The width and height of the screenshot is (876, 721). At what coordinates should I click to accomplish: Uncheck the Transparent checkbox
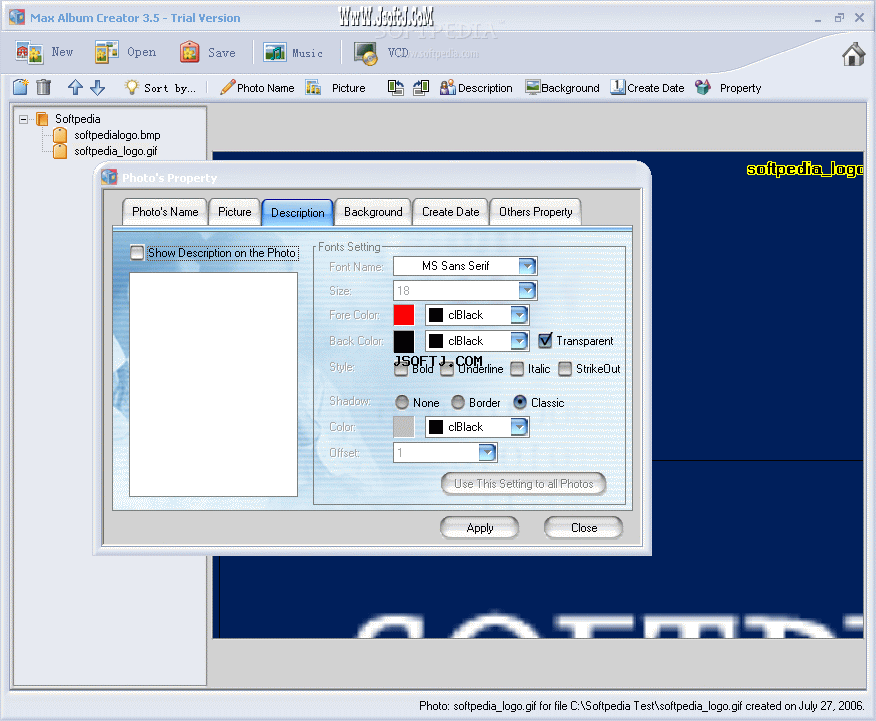pos(545,341)
